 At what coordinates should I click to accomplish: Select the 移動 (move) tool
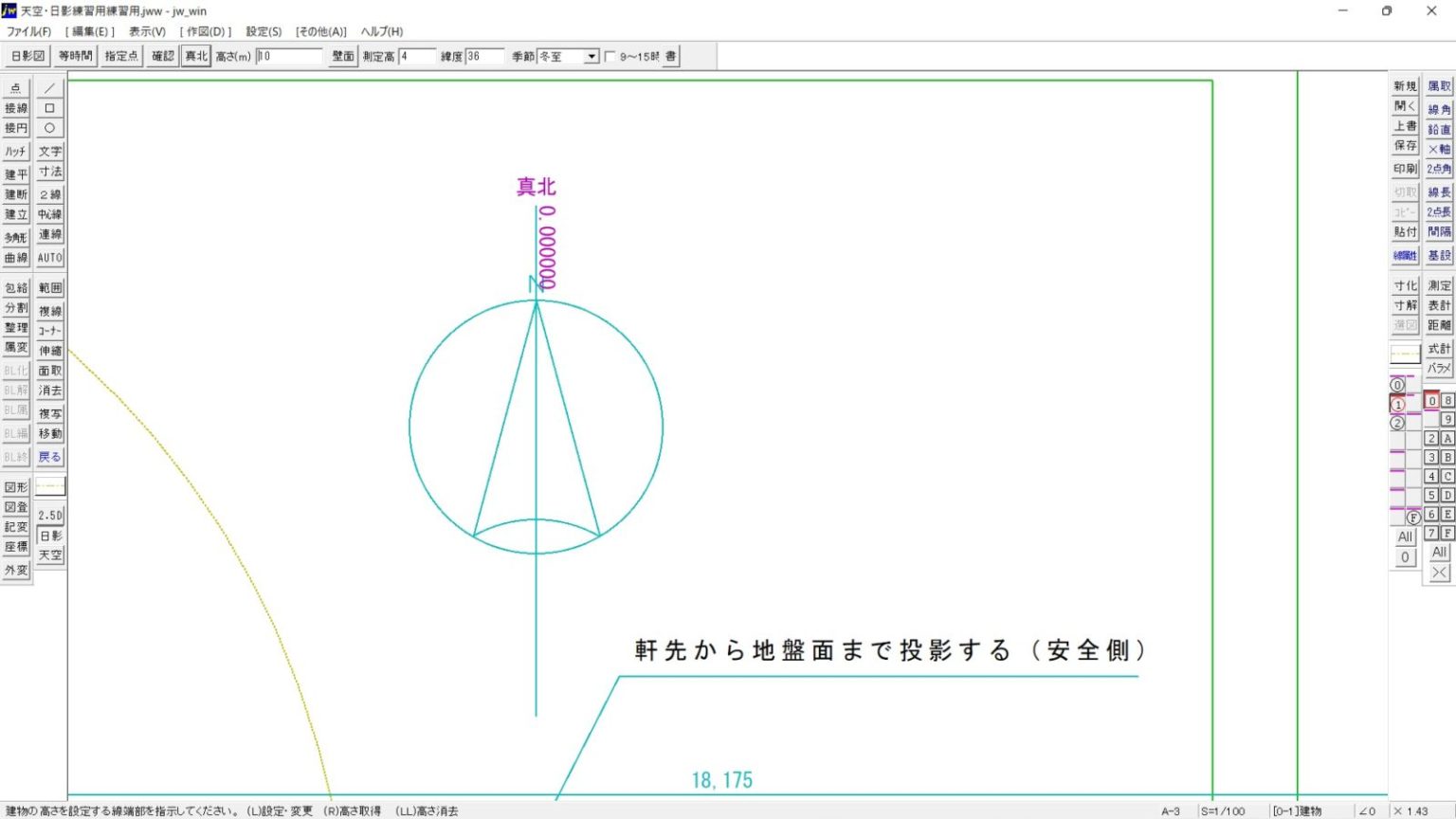point(49,434)
